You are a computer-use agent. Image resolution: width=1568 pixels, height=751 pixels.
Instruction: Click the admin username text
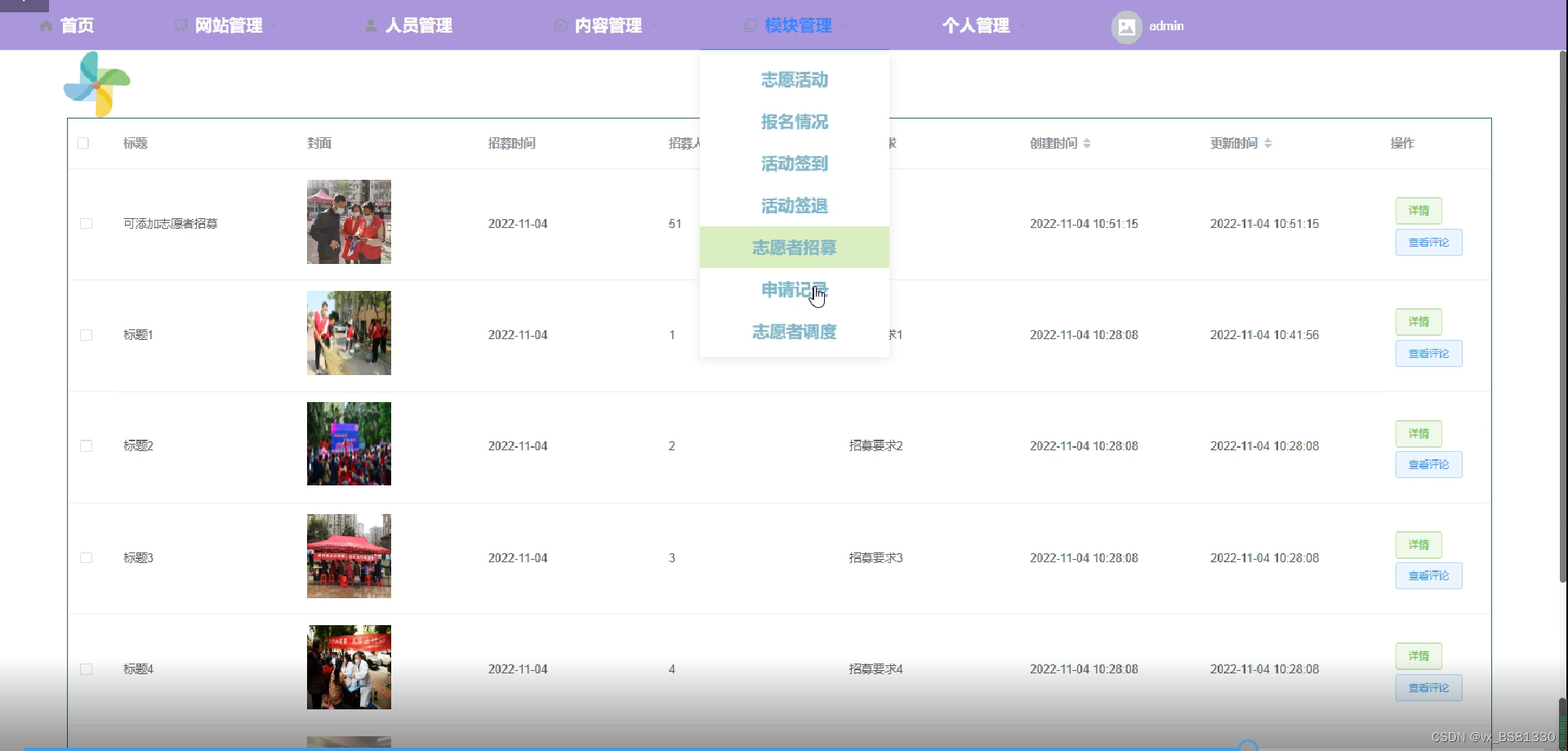(1166, 26)
